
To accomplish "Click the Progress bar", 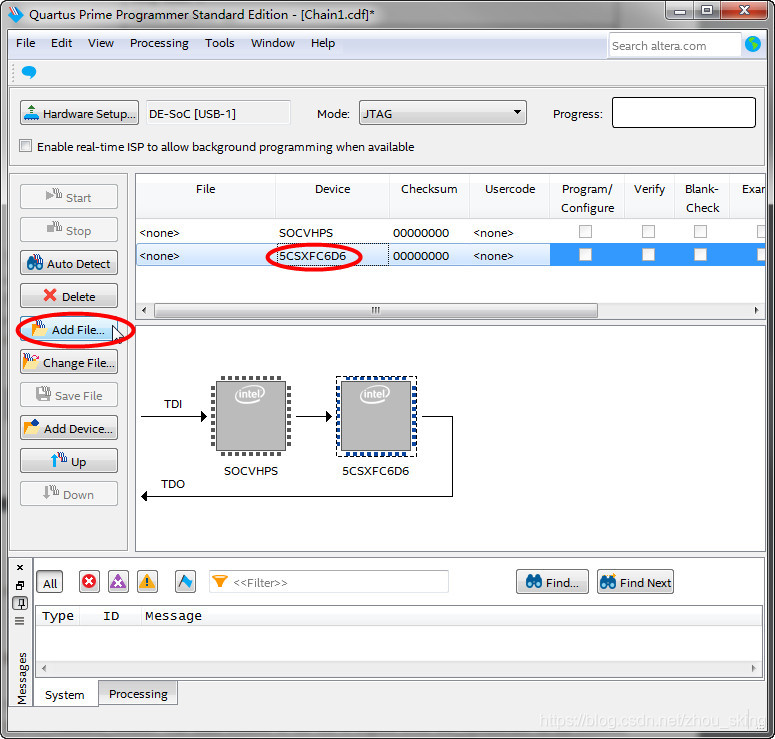I will 684,113.
